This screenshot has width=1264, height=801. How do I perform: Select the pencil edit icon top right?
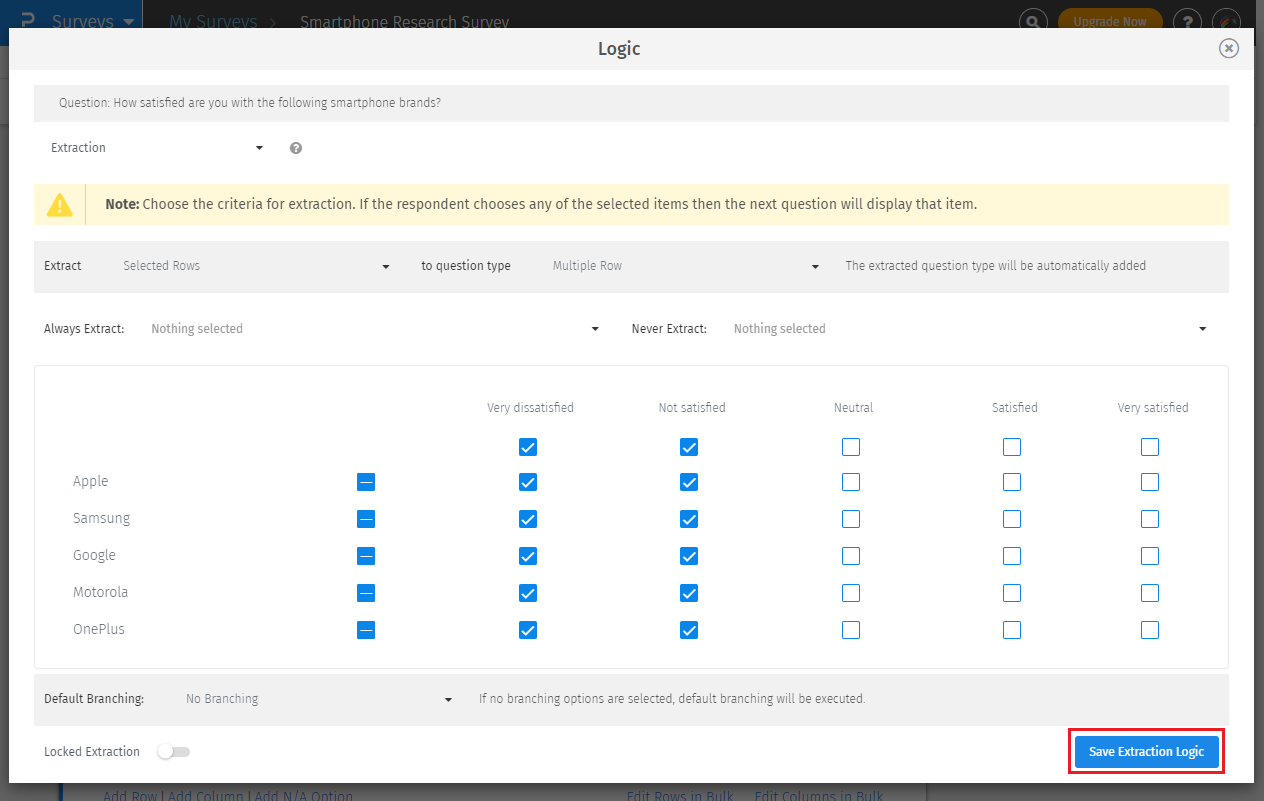[x=1228, y=19]
